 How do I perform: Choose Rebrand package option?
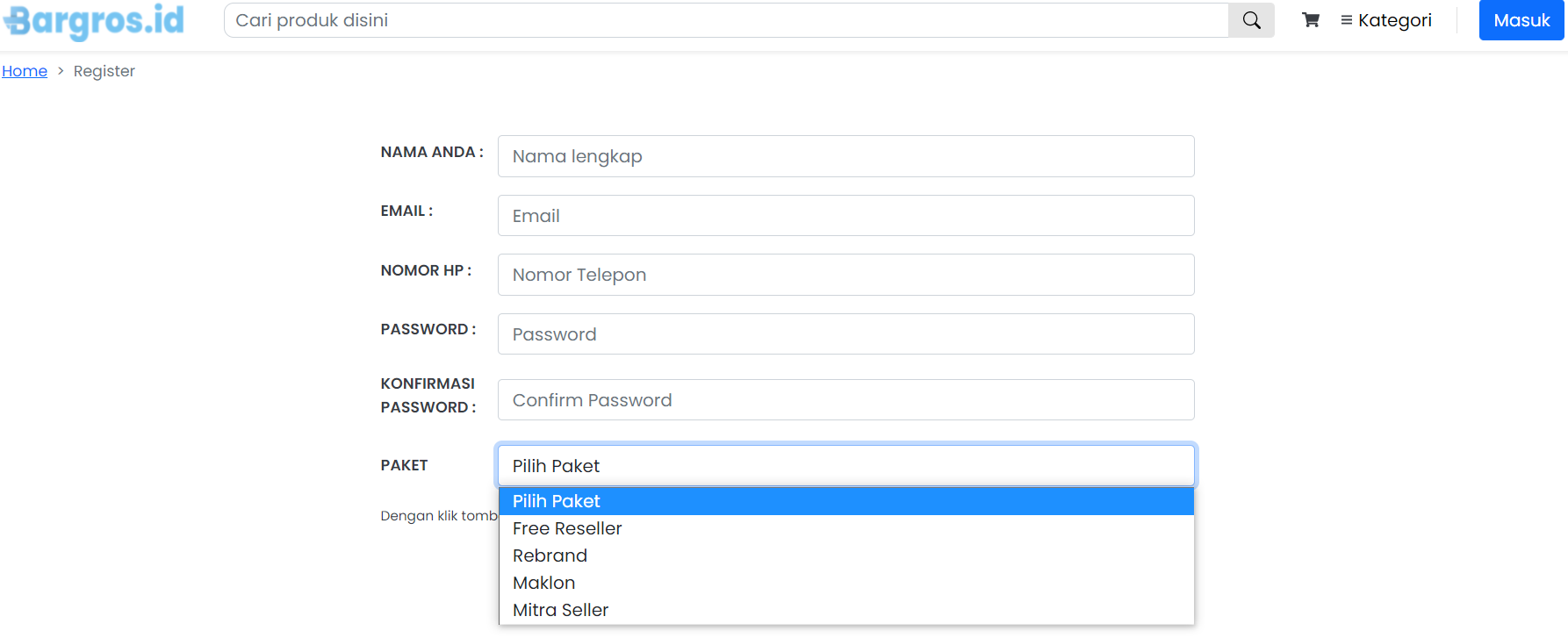tap(846, 556)
